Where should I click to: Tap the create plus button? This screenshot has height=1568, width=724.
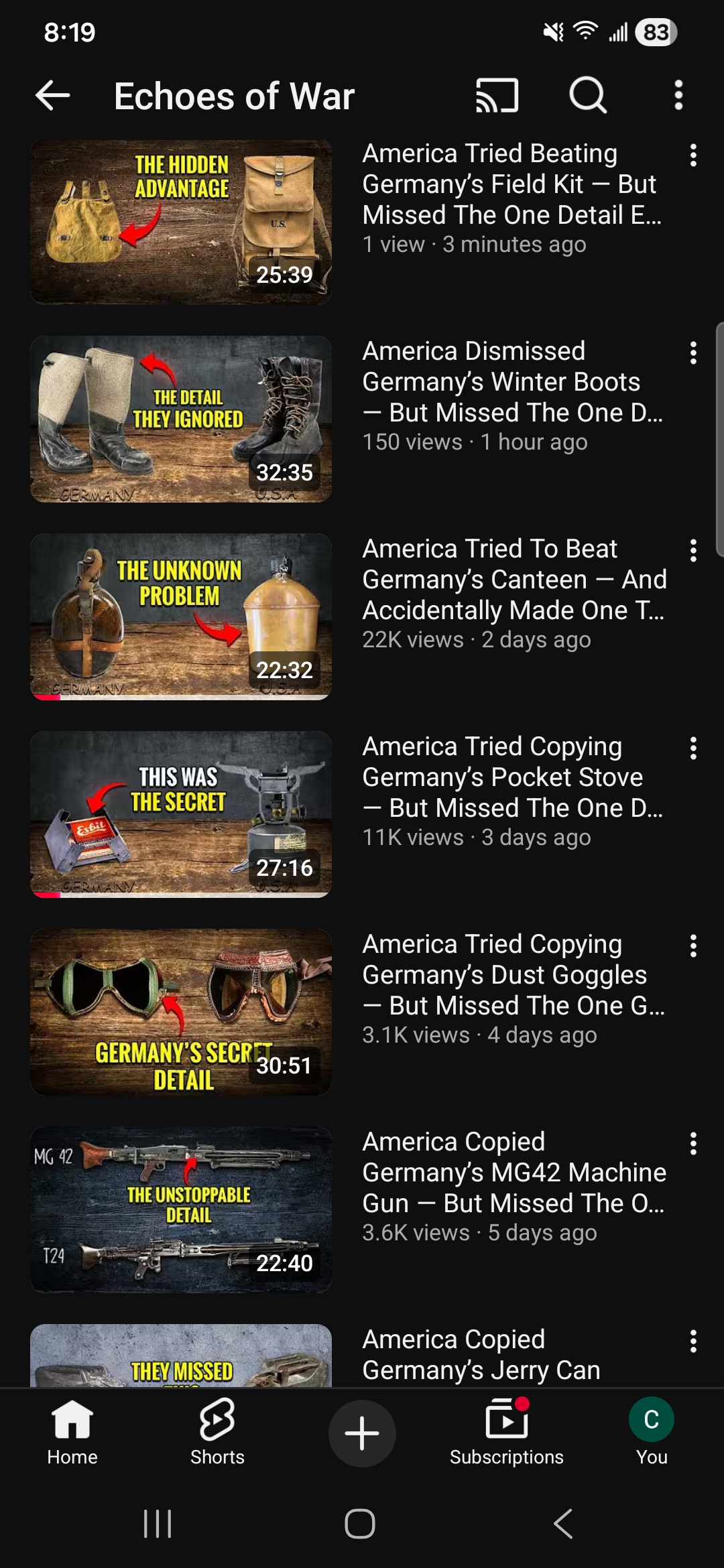[x=362, y=1433]
